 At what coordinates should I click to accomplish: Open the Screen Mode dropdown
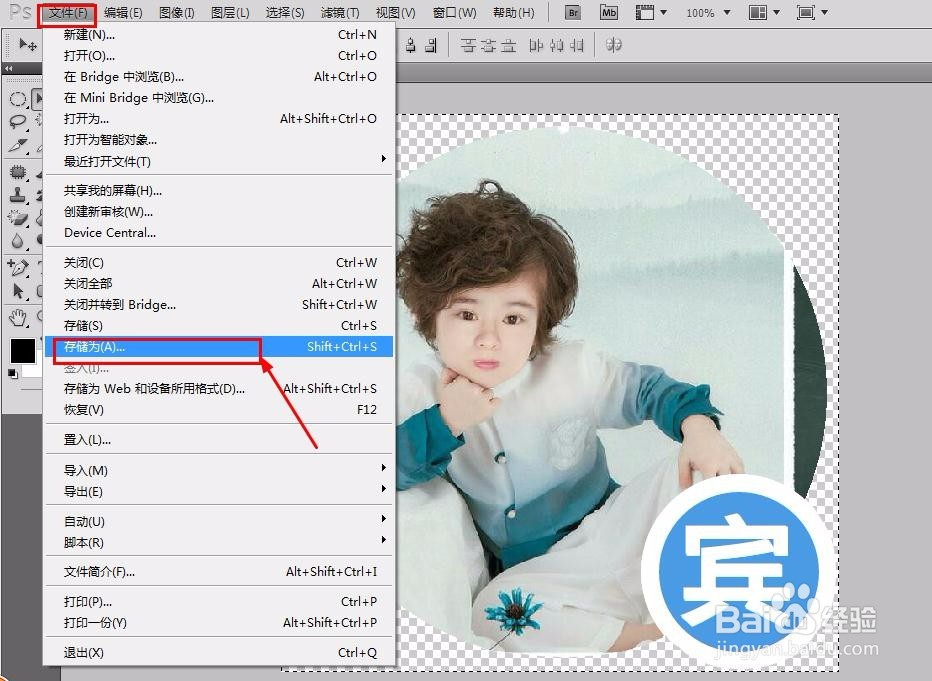(812, 13)
